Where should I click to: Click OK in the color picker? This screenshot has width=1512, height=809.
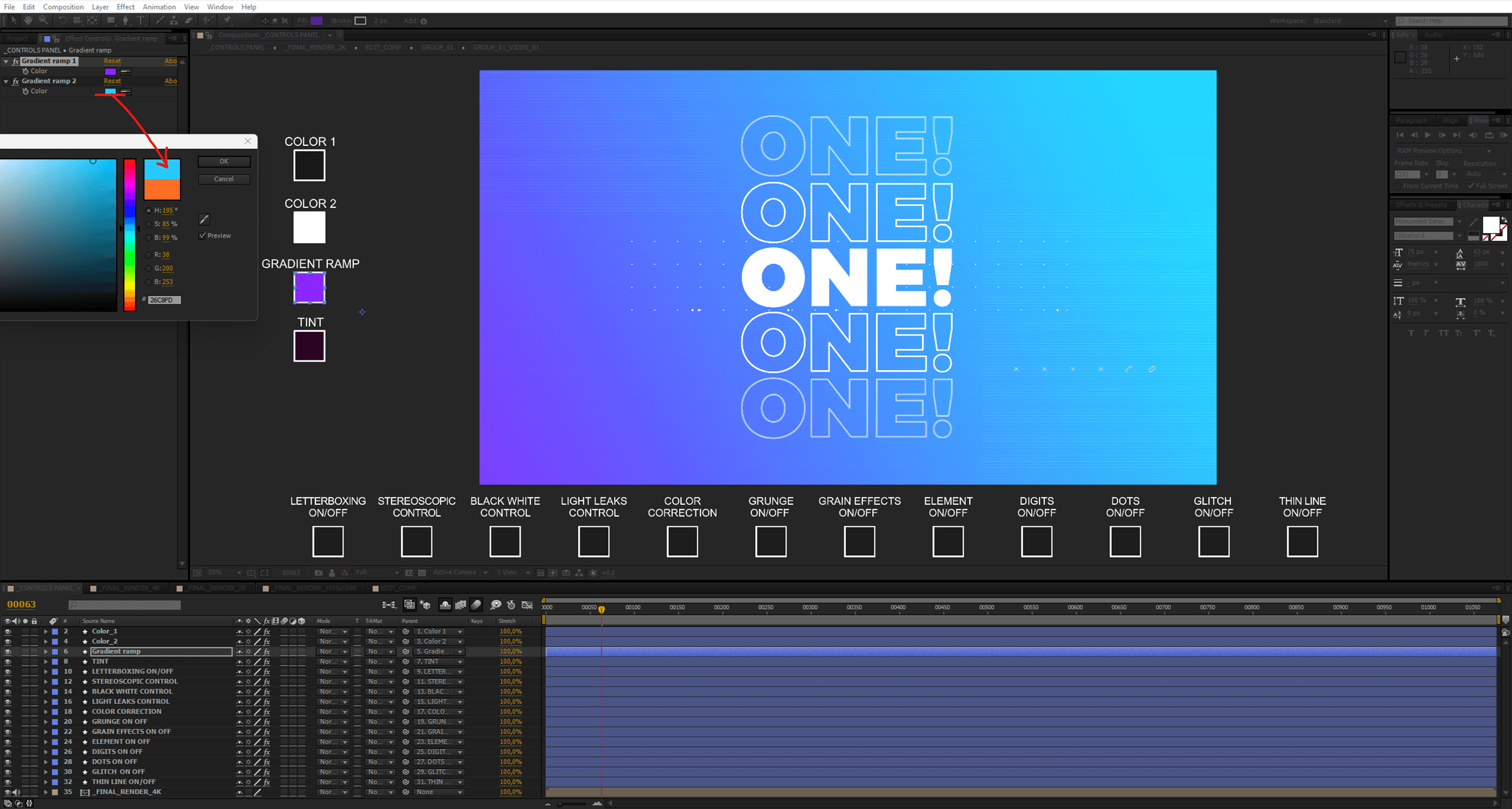pyautogui.click(x=224, y=161)
